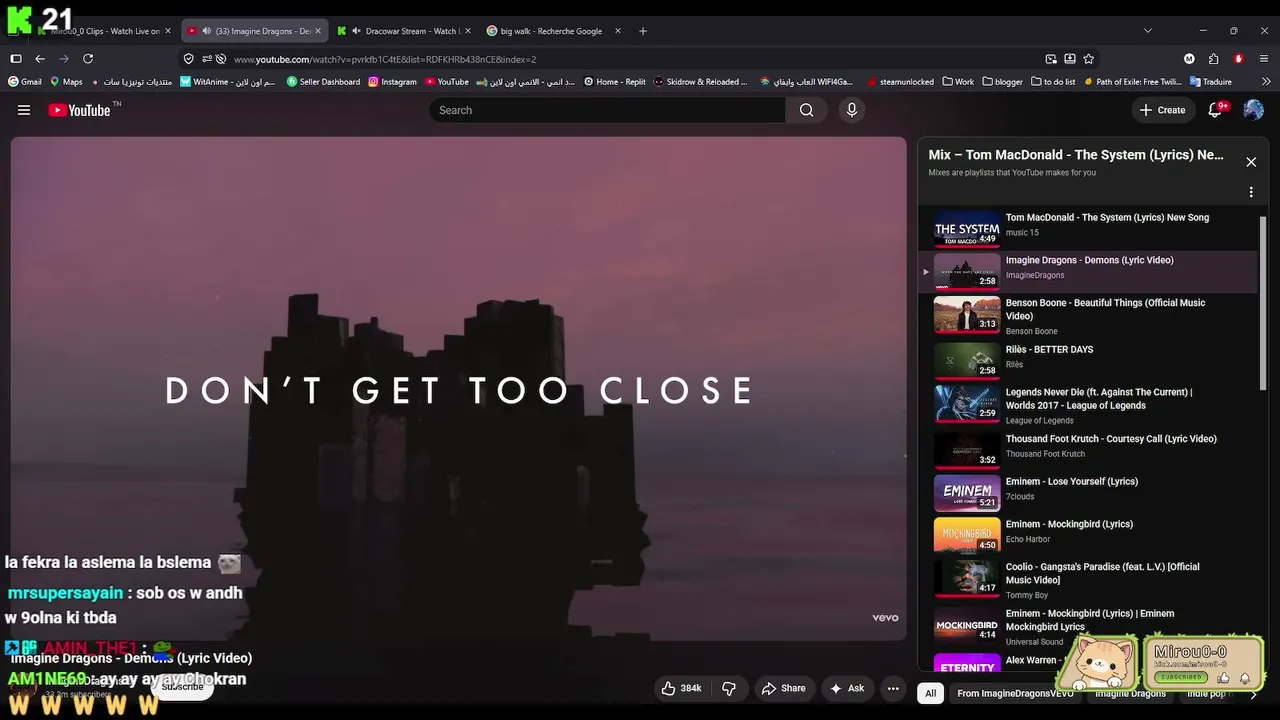Dislike the Demons lyric video

729,688
